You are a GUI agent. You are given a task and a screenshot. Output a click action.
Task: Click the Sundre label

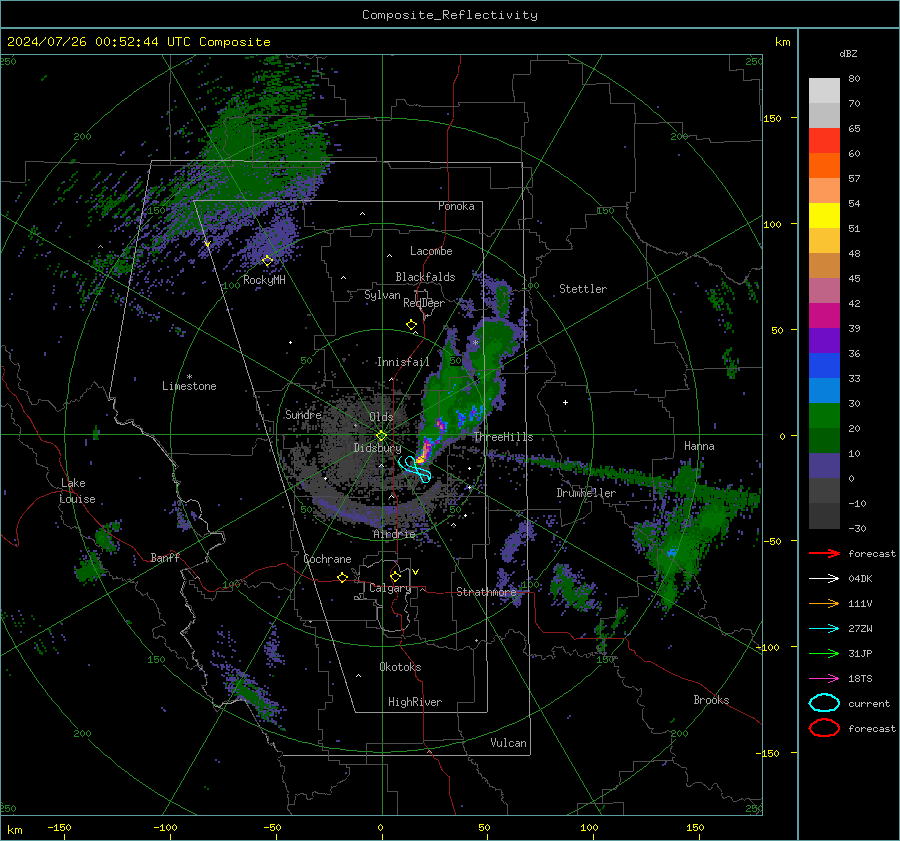pos(303,415)
